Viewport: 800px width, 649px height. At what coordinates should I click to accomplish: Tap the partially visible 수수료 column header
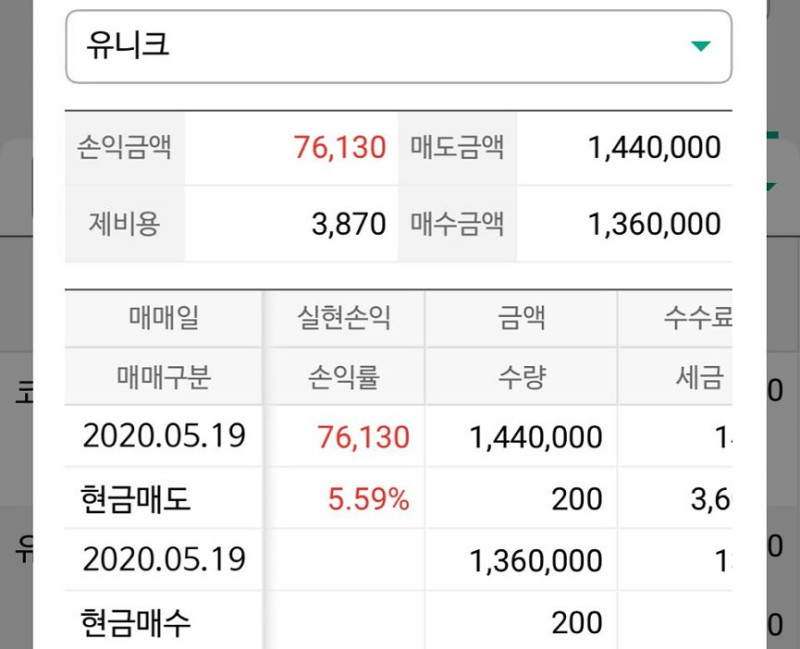coord(698,319)
